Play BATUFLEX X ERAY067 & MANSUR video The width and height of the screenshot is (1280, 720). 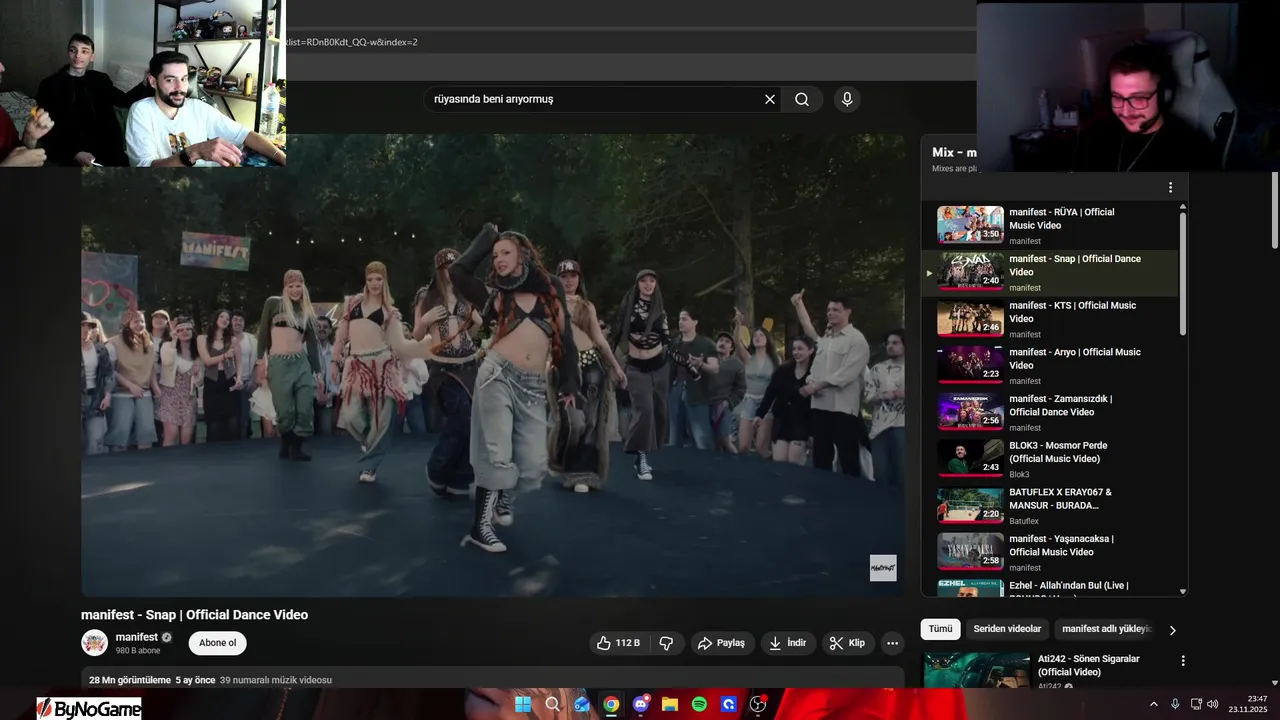1050,506
